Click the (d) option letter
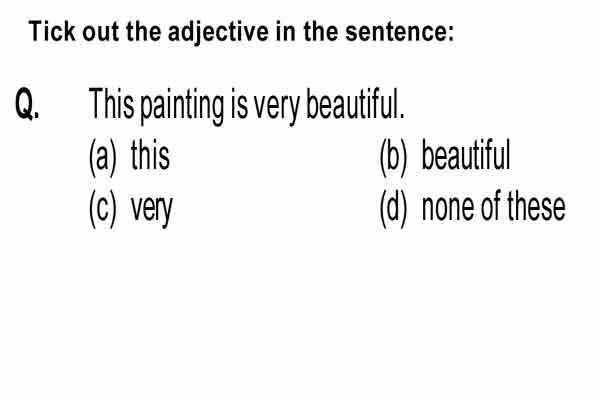Screen dimensions: 600x400 click(393, 210)
